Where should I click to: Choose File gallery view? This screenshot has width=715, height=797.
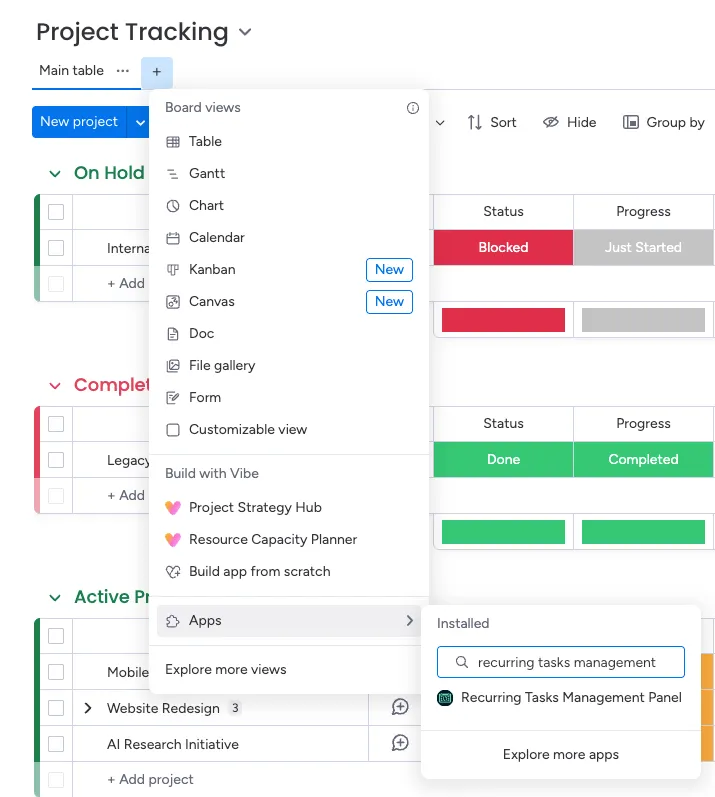tap(289, 366)
